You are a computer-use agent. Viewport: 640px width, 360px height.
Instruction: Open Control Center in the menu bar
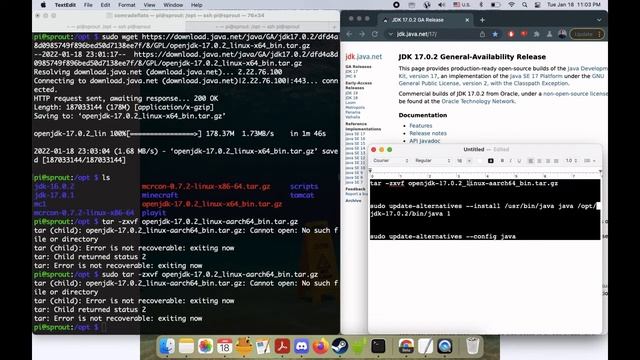click(538, 5)
